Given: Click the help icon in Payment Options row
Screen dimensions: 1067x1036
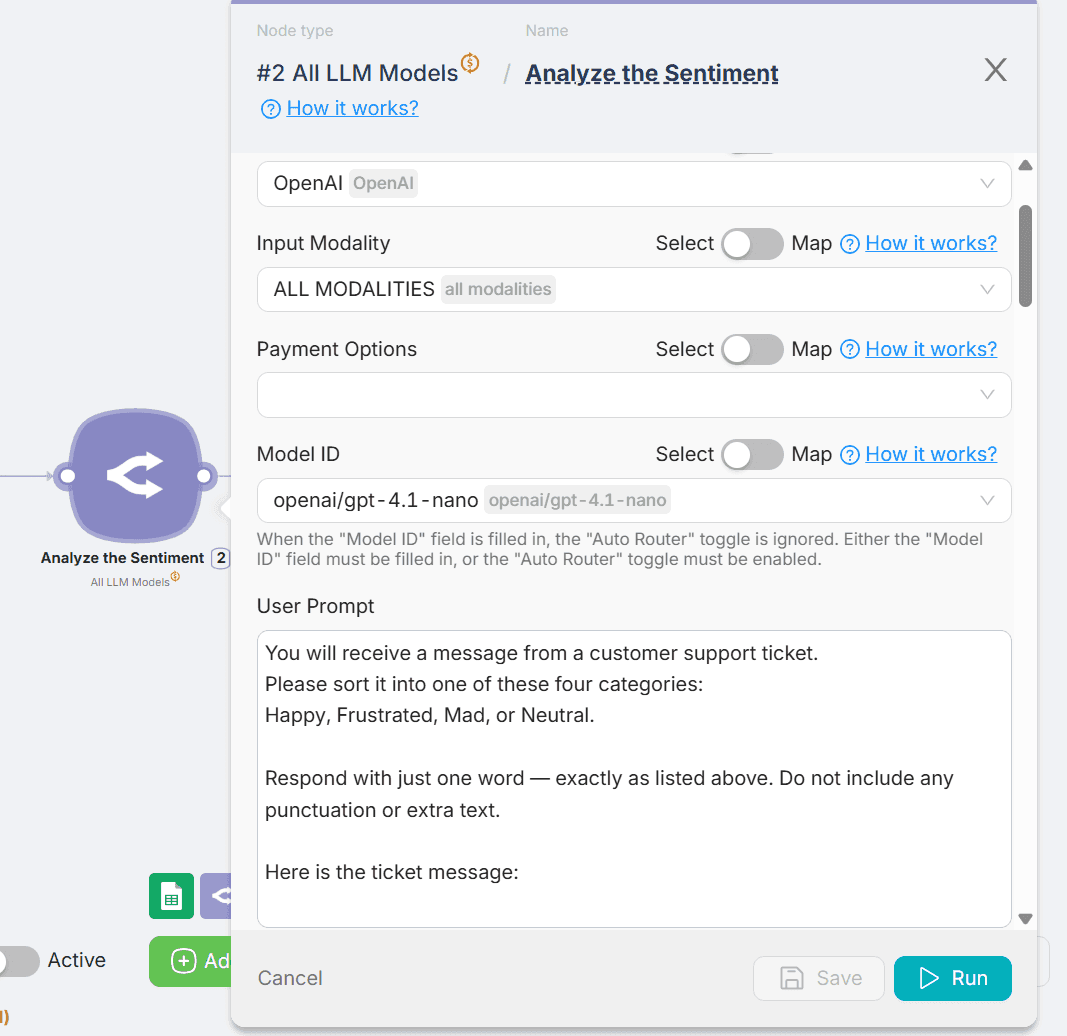Looking at the screenshot, I should (850, 350).
